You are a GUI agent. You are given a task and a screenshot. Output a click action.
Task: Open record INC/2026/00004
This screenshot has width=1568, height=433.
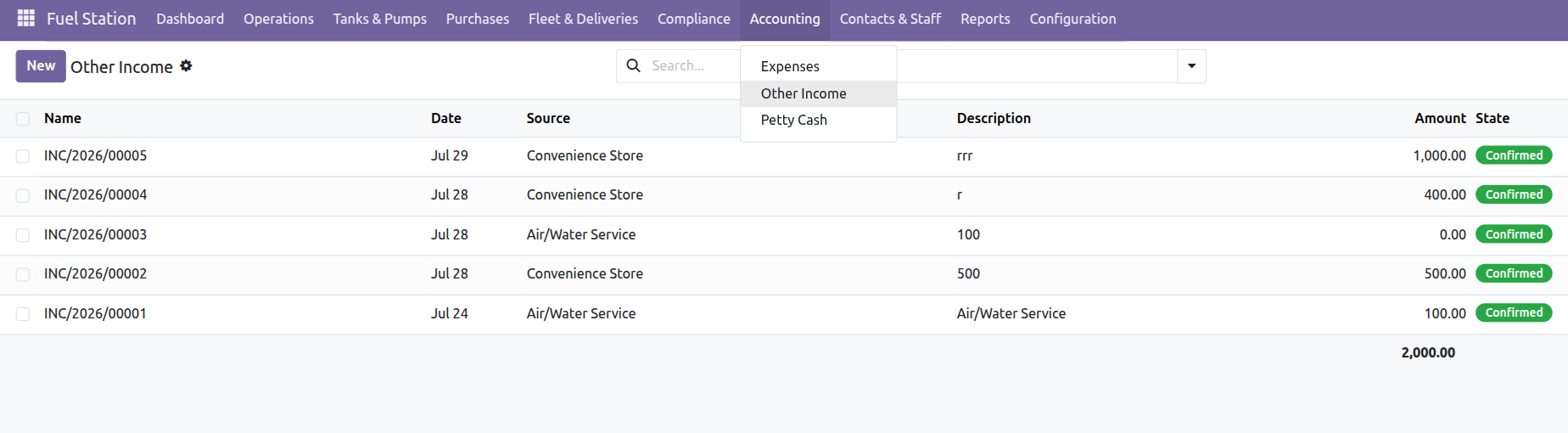96,194
